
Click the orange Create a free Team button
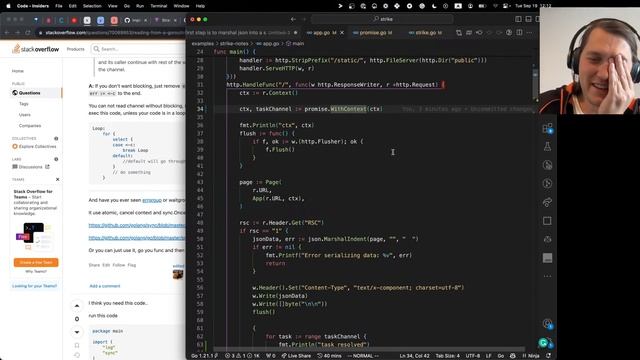pos(36,262)
